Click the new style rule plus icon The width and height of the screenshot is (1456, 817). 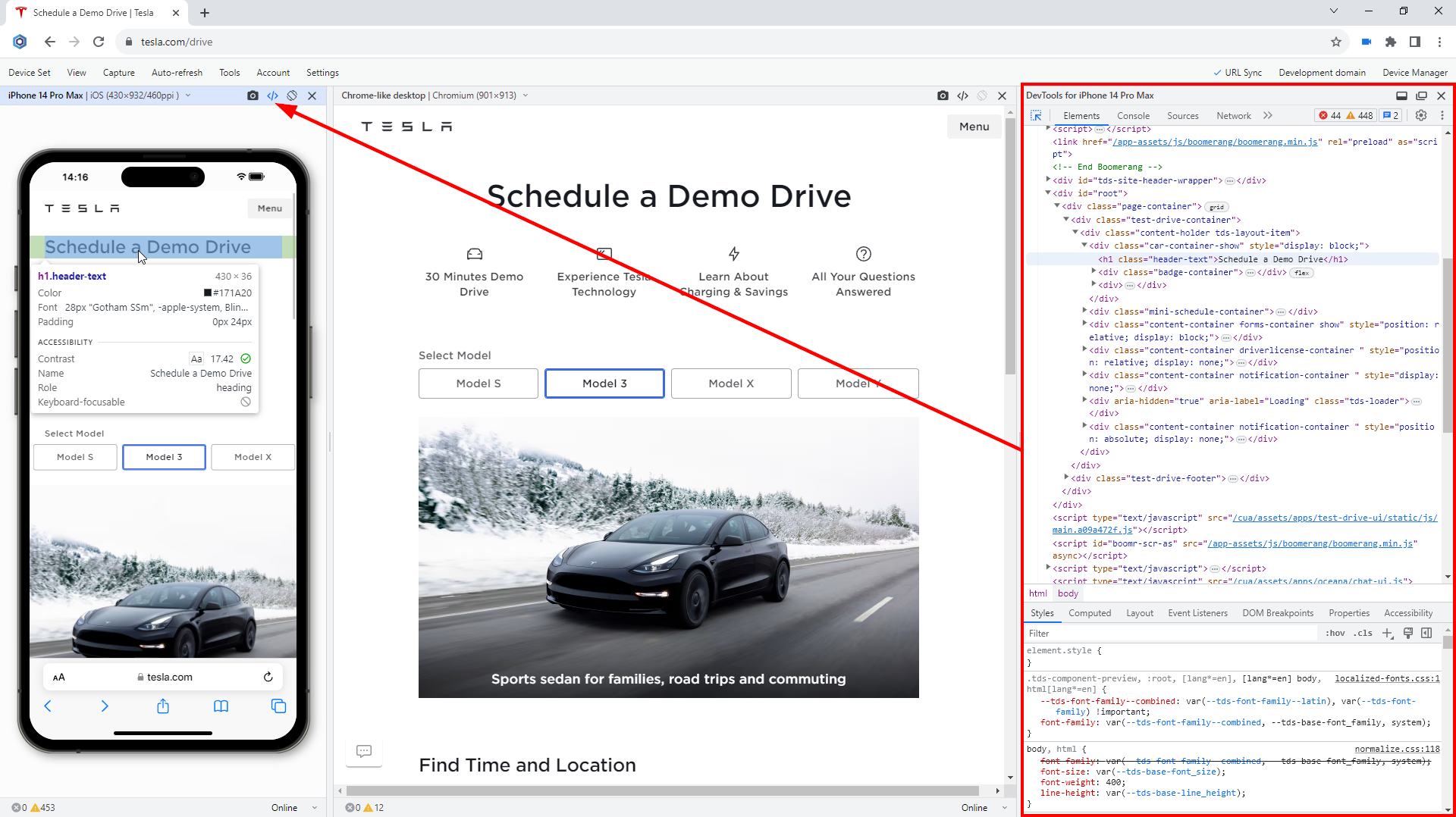pos(1388,633)
